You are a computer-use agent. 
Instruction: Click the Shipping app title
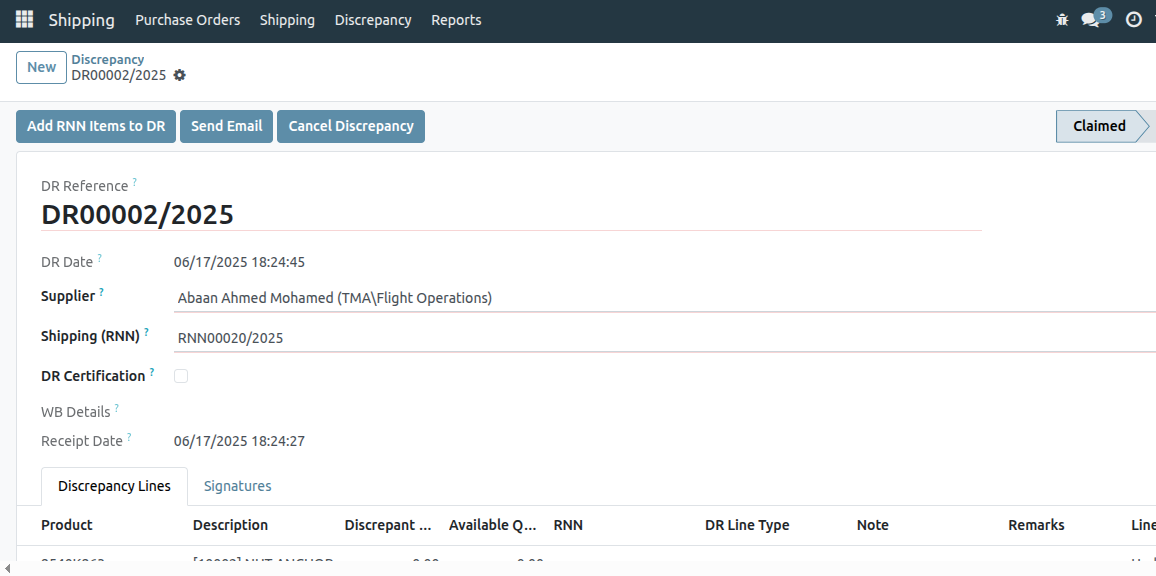point(82,20)
